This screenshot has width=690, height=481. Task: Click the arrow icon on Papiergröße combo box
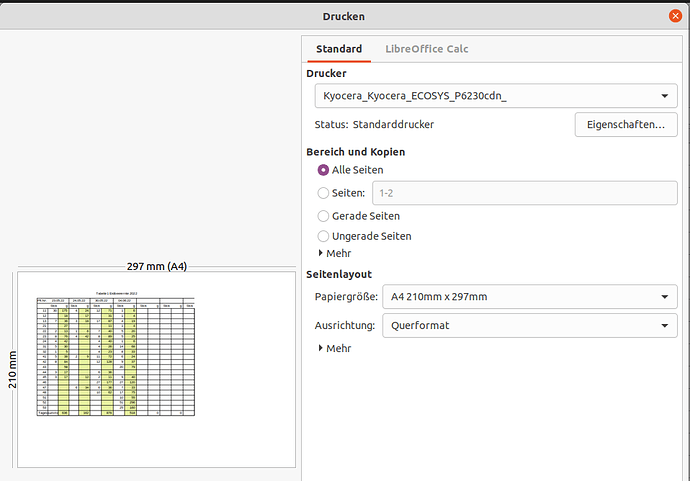click(x=664, y=297)
